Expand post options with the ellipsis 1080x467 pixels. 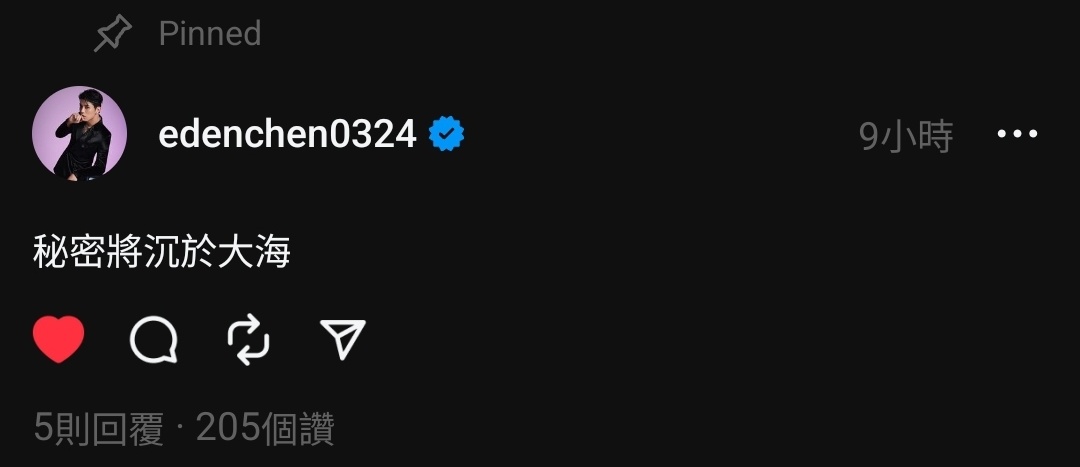1017,134
